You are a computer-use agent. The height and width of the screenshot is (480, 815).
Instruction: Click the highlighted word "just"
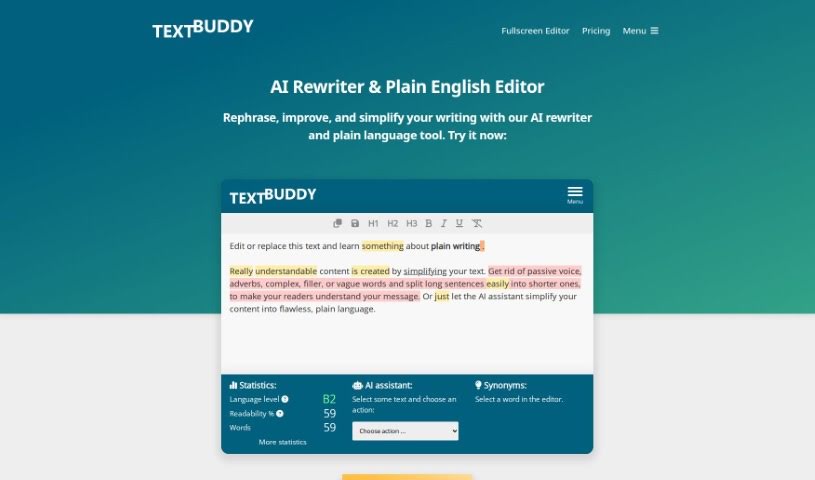pos(442,296)
